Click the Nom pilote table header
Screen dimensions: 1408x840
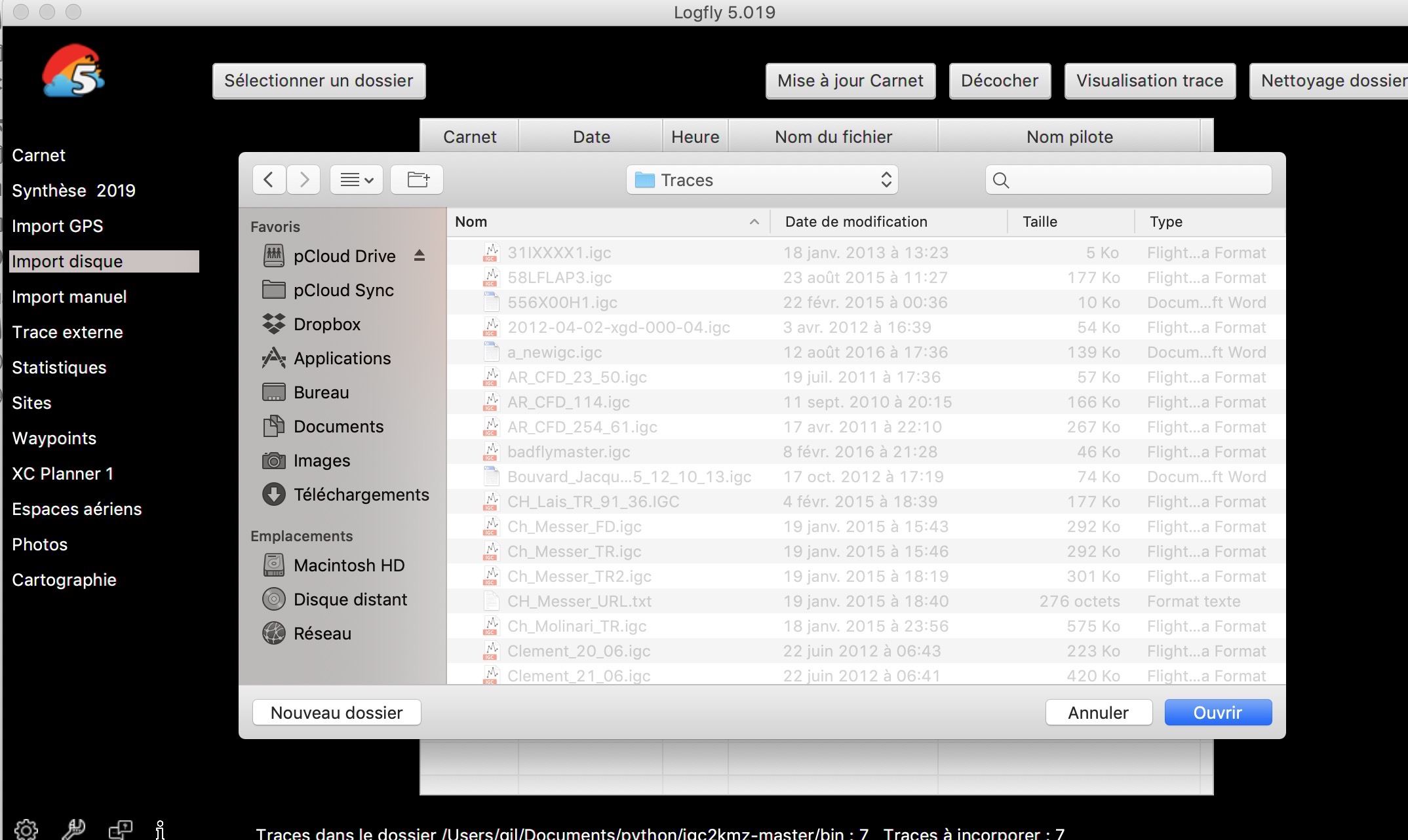(1070, 136)
